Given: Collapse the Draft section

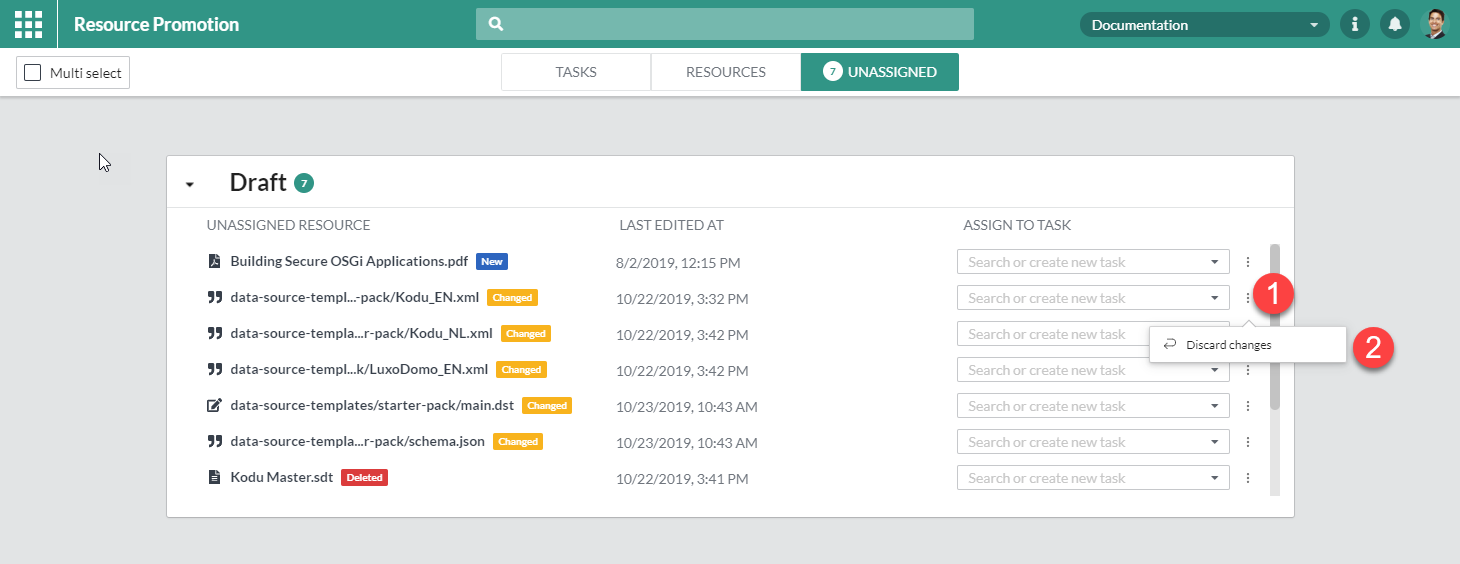Looking at the screenshot, I should [190, 184].
